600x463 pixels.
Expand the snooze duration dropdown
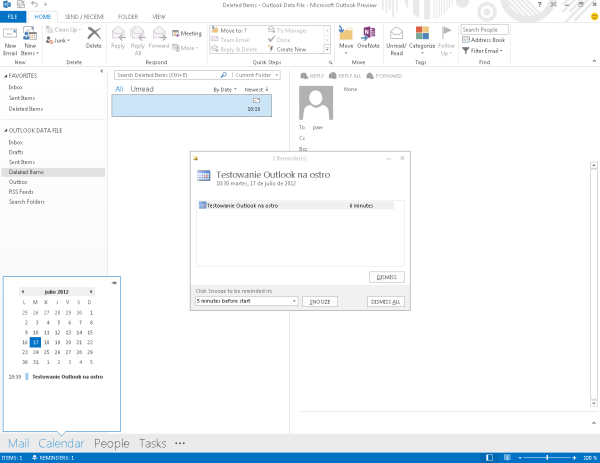pyautogui.click(x=294, y=301)
